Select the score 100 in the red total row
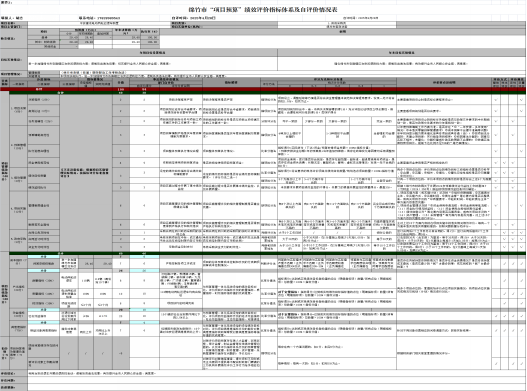Image resolution: width=527 pixels, height=391 pixels. [121, 89]
